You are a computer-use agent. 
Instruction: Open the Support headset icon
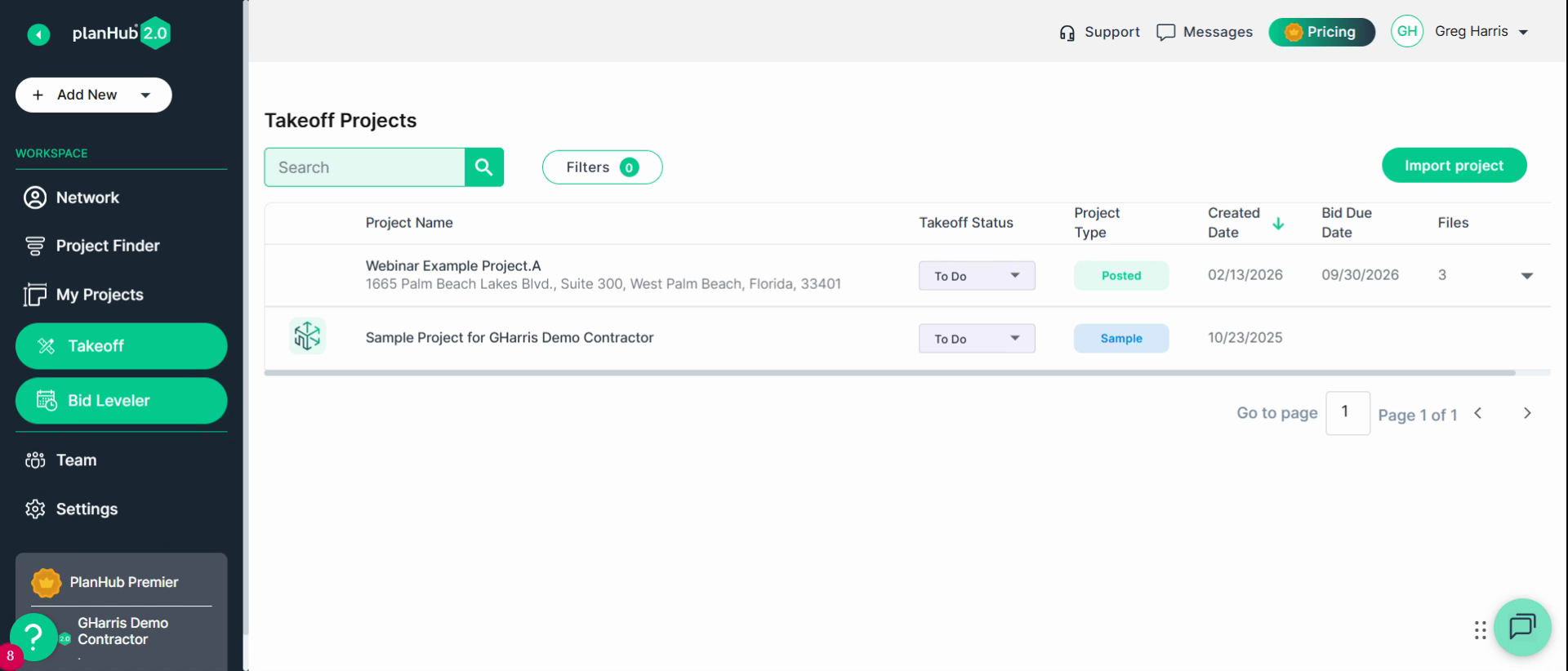point(1067,33)
